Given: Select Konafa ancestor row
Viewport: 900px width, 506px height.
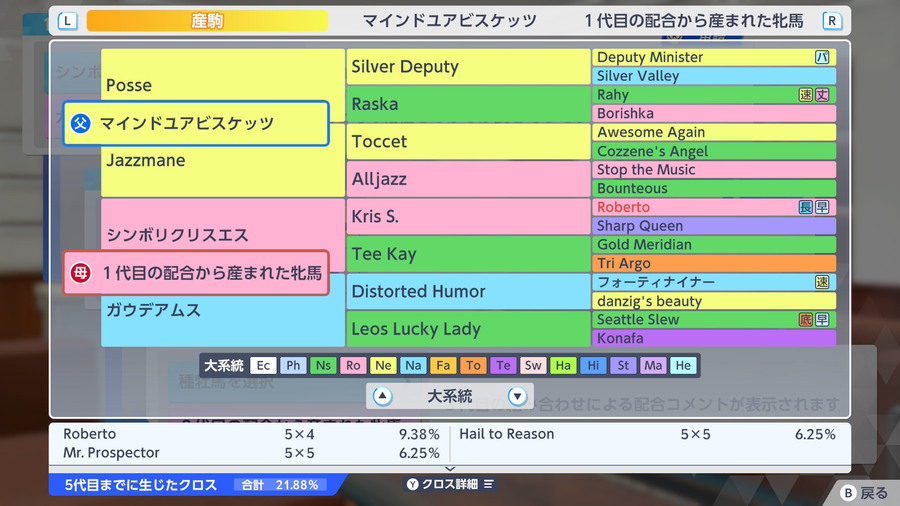Looking at the screenshot, I should (714, 338).
